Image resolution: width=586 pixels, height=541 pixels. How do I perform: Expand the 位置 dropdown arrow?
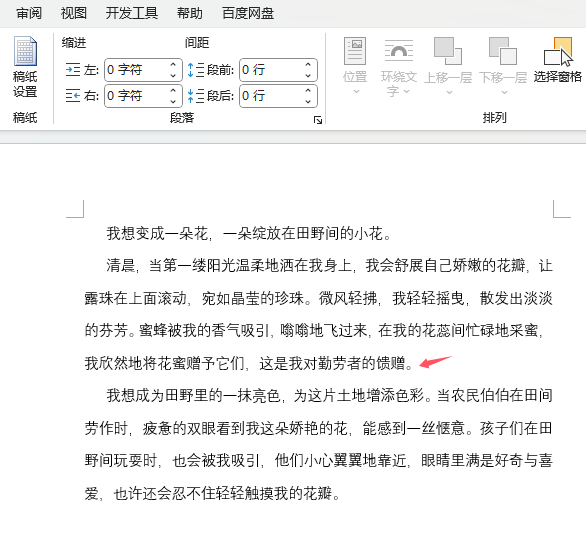coord(356,92)
